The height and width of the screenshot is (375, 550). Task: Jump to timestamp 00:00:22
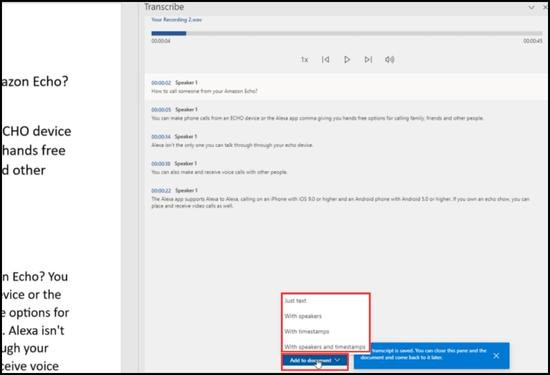pyautogui.click(x=161, y=191)
